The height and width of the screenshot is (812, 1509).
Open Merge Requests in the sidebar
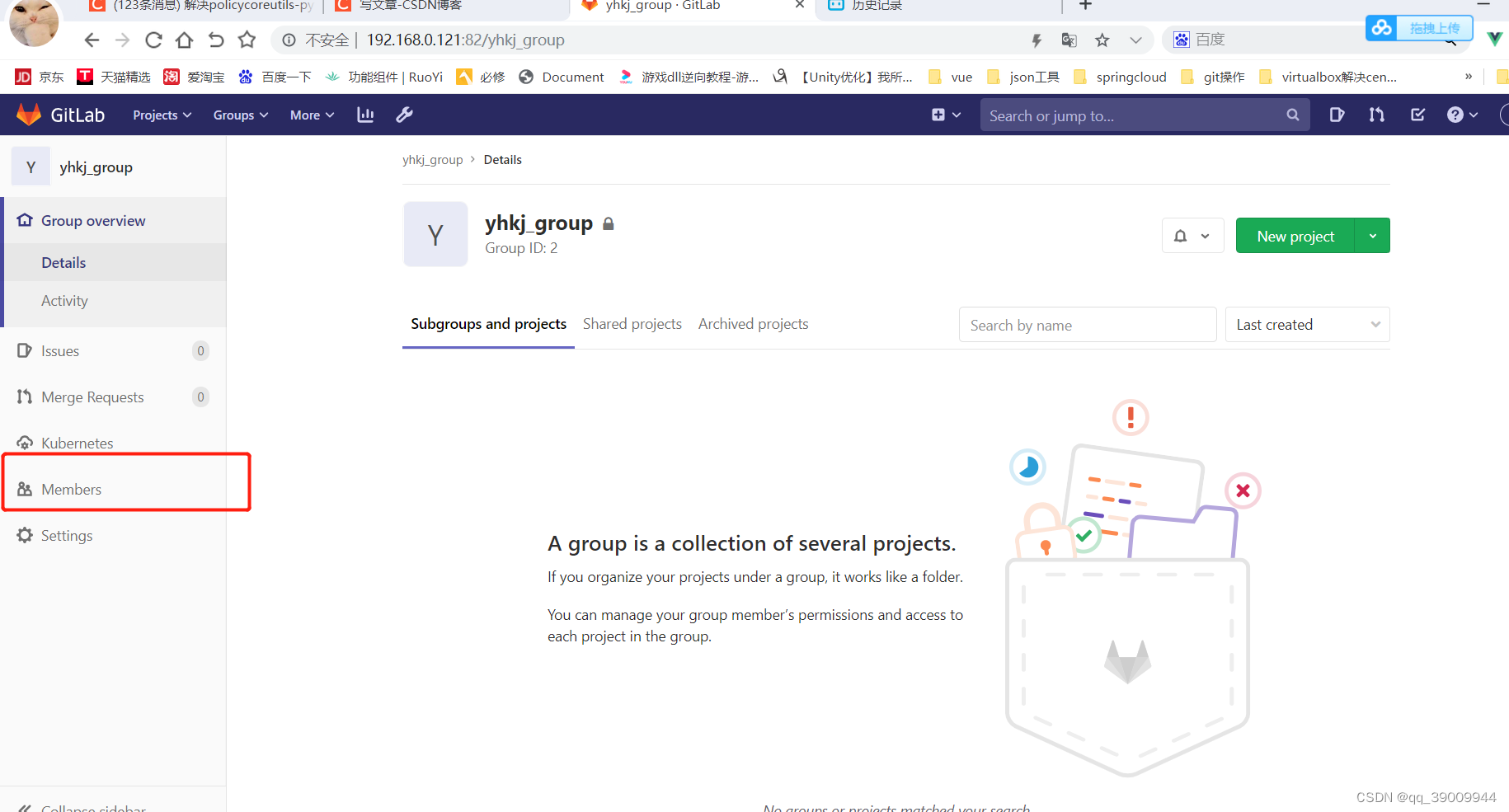click(x=113, y=397)
